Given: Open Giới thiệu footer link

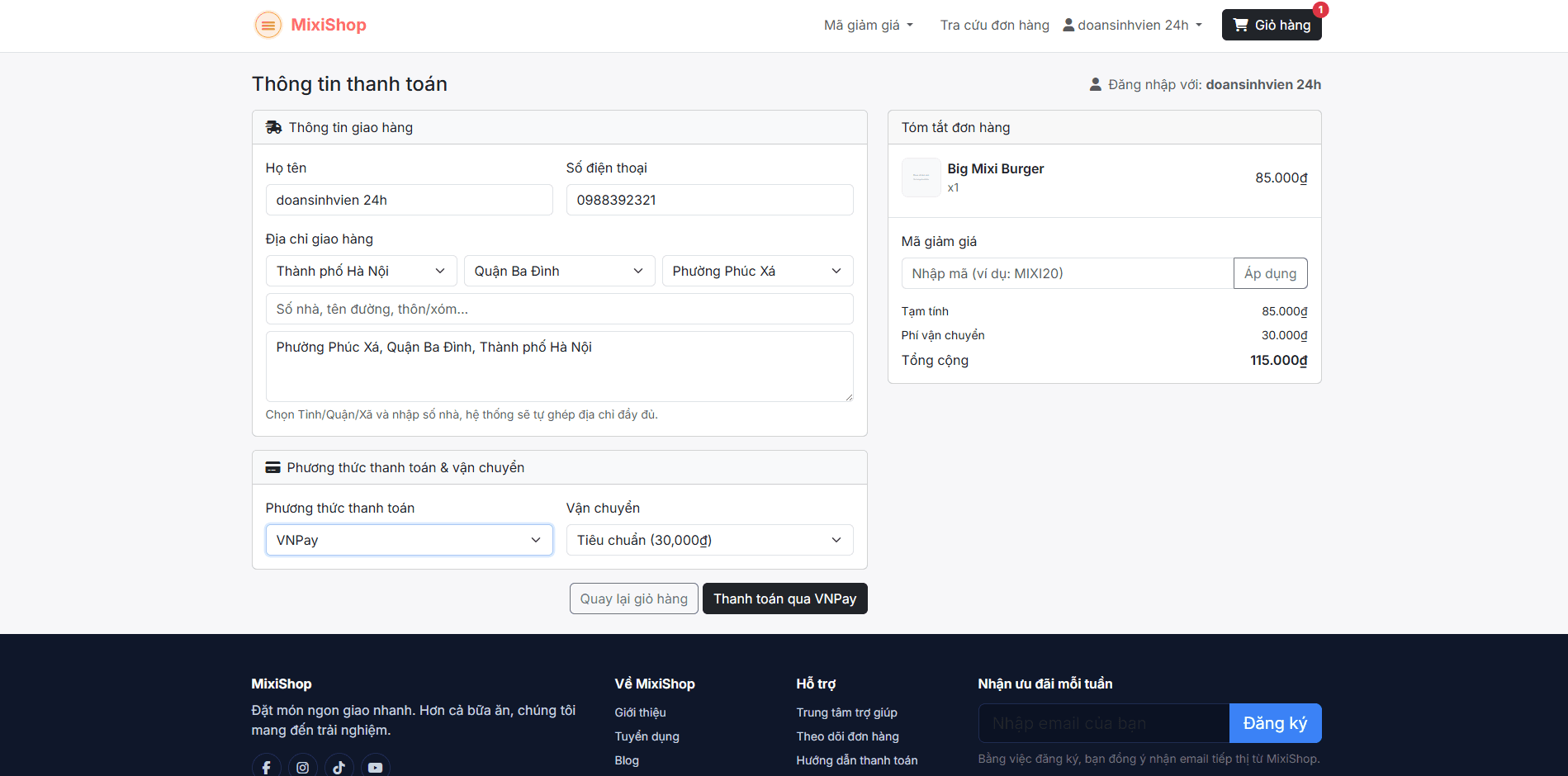Looking at the screenshot, I should [640, 712].
